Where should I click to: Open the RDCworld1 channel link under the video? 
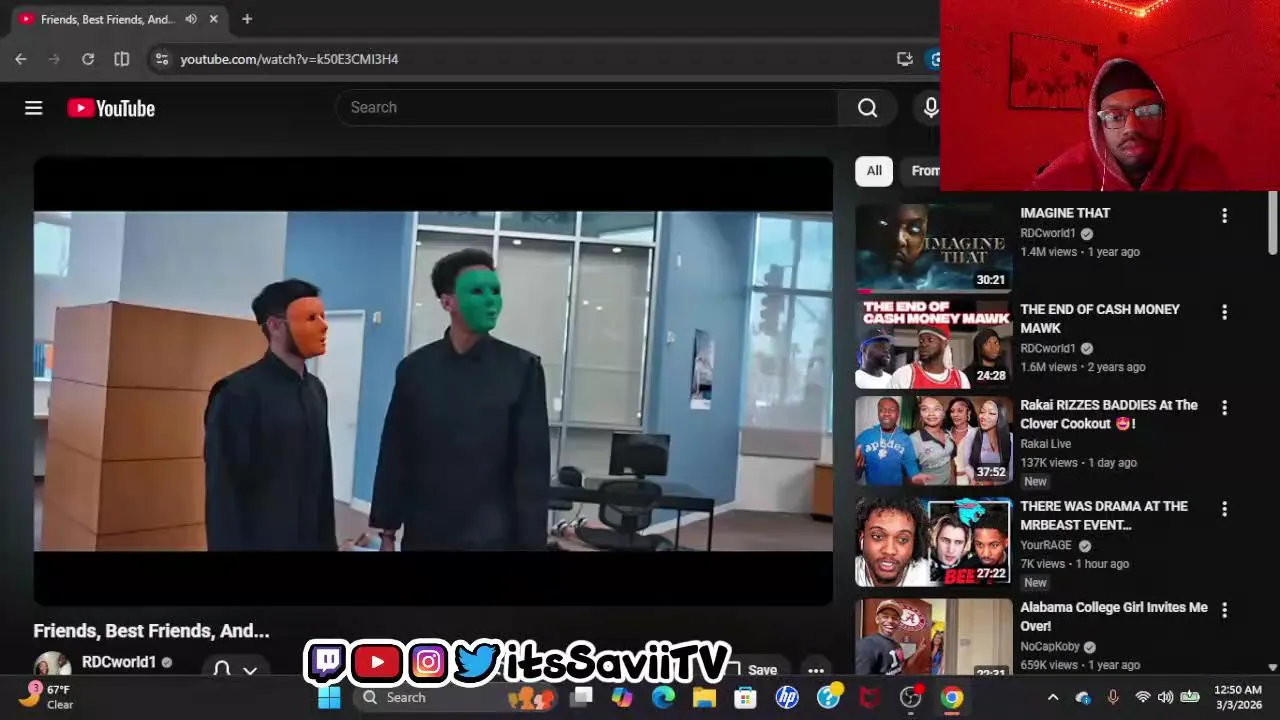pos(119,662)
